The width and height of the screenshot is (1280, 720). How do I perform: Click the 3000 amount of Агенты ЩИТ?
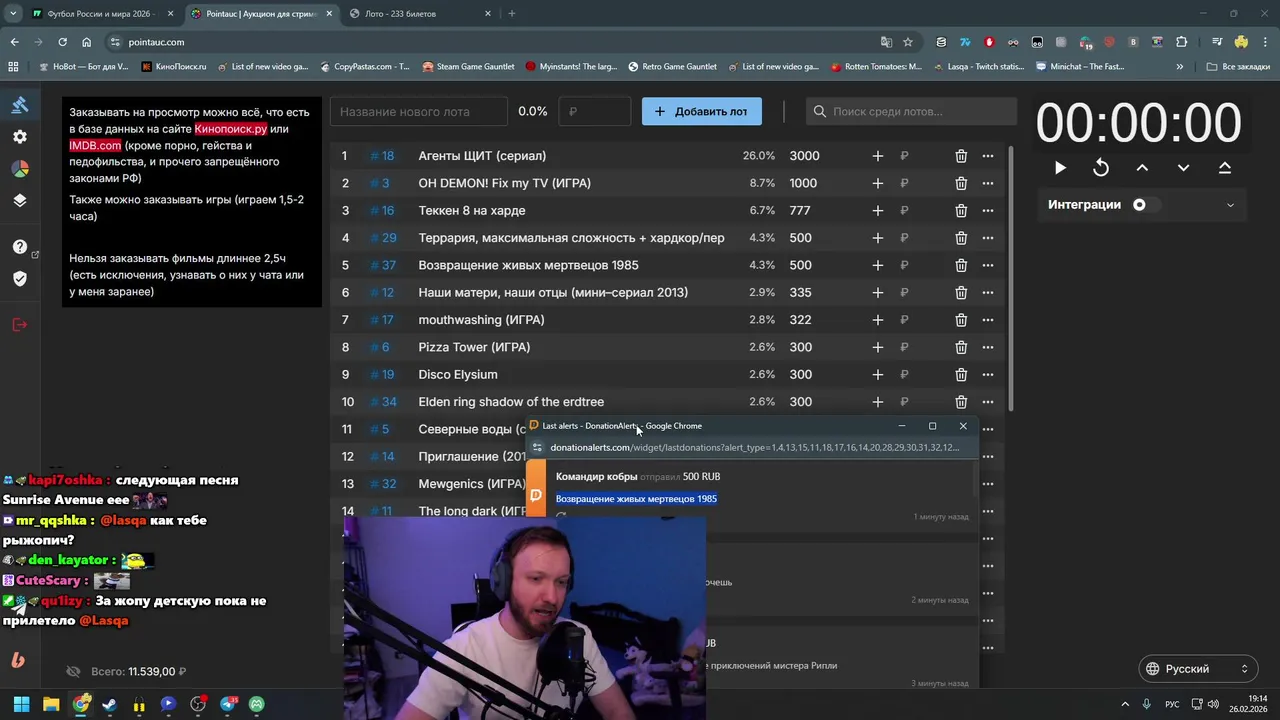[804, 156]
